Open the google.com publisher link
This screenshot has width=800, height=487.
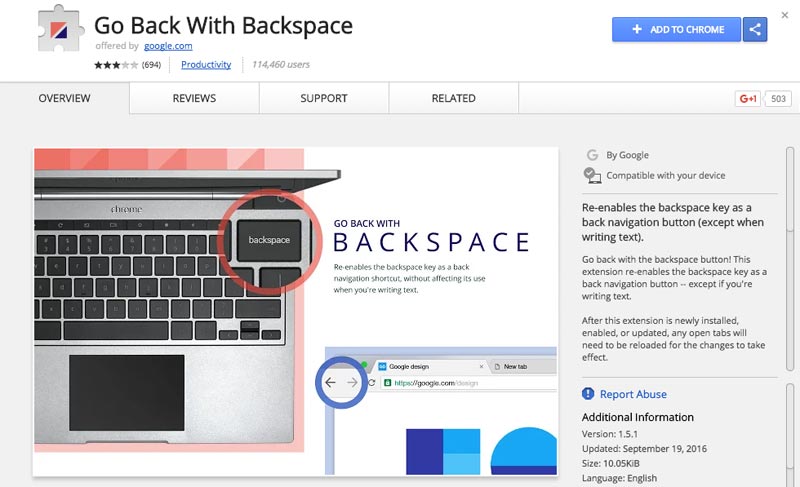click(168, 46)
